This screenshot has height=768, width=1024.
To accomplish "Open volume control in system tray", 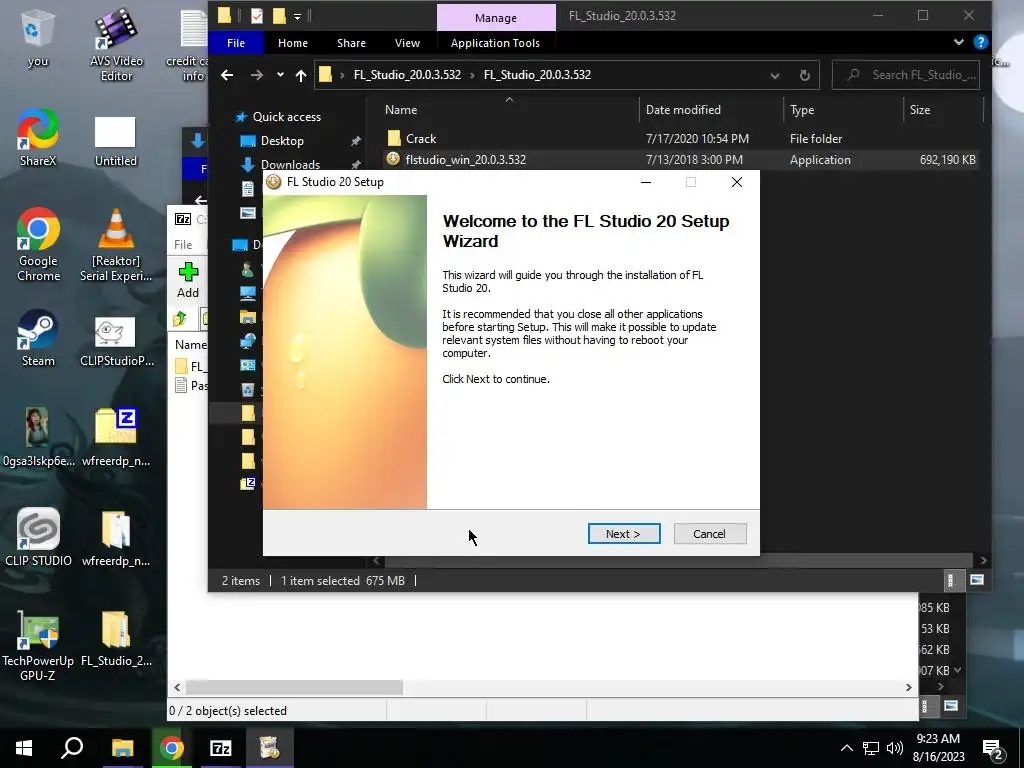I will pyautogui.click(x=895, y=748).
